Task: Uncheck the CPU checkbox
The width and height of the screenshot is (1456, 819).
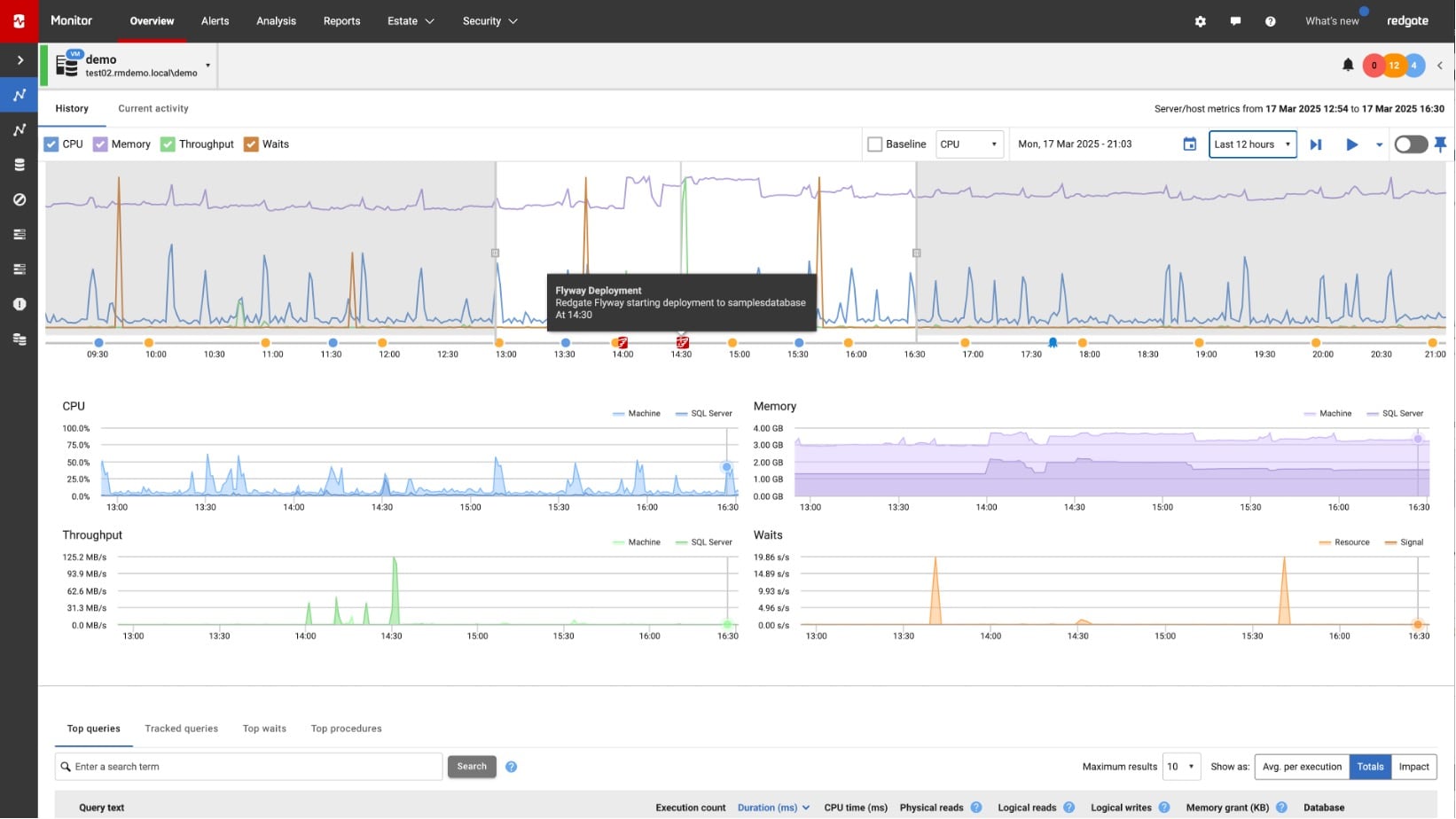Action: tap(51, 144)
